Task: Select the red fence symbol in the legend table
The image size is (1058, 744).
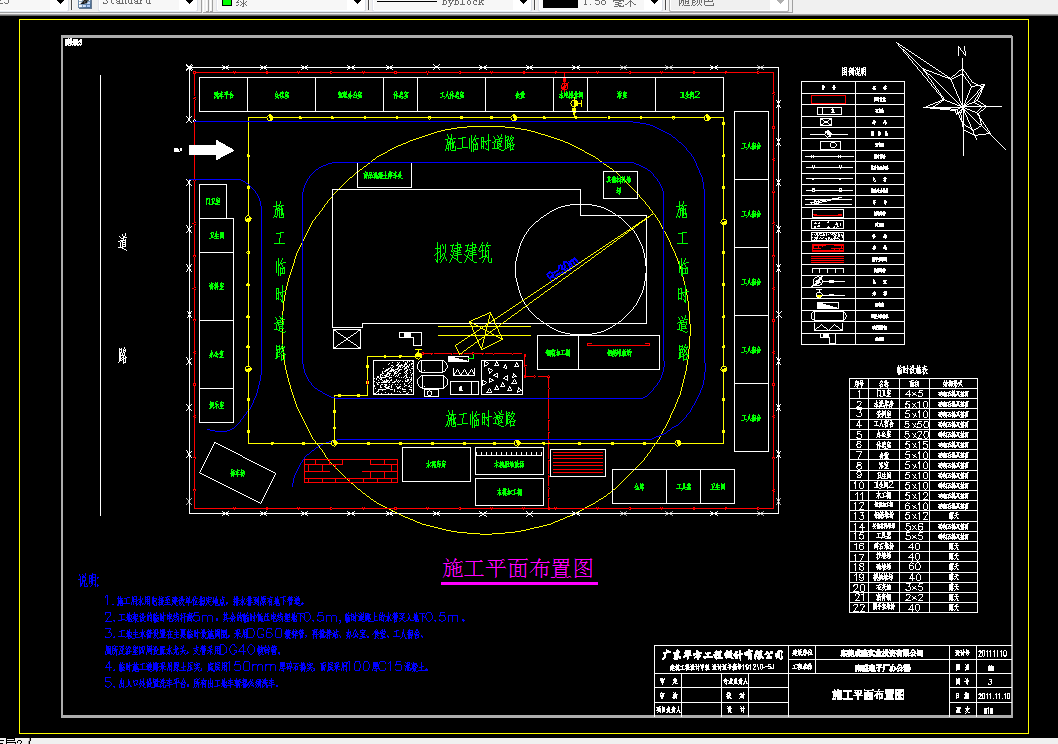Action: [829, 97]
